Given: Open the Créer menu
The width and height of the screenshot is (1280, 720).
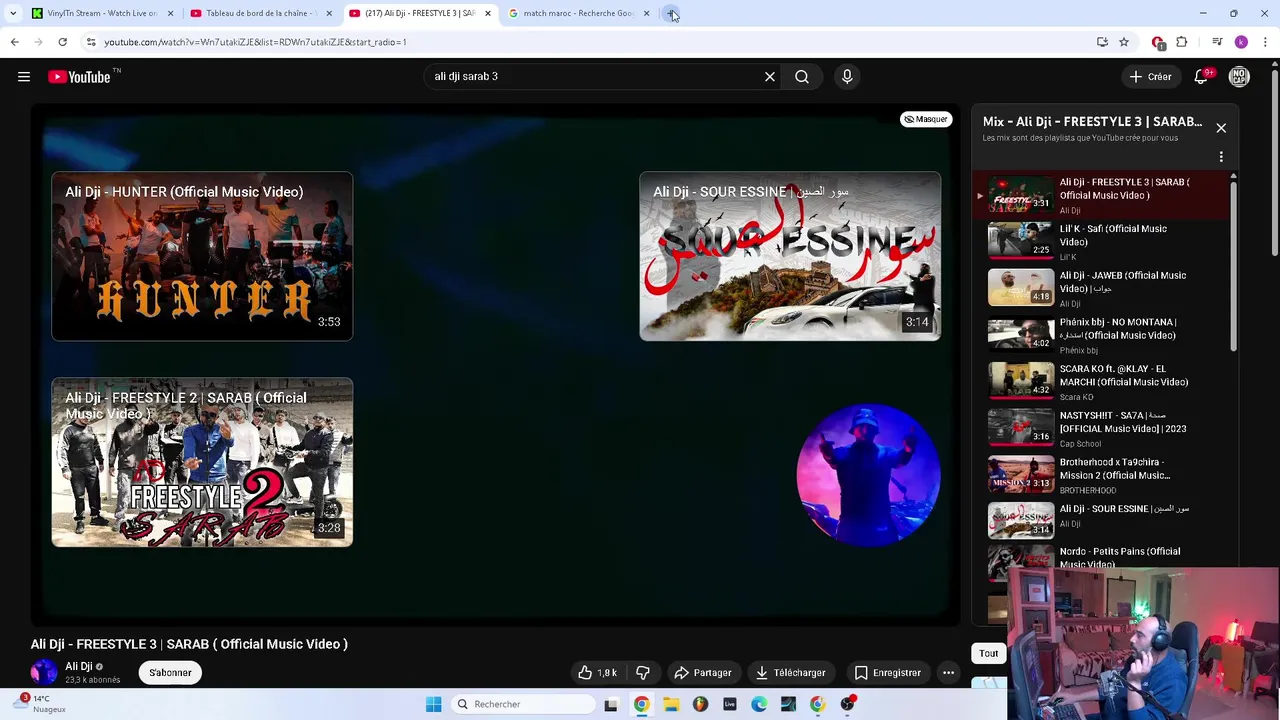Looking at the screenshot, I should (1150, 77).
